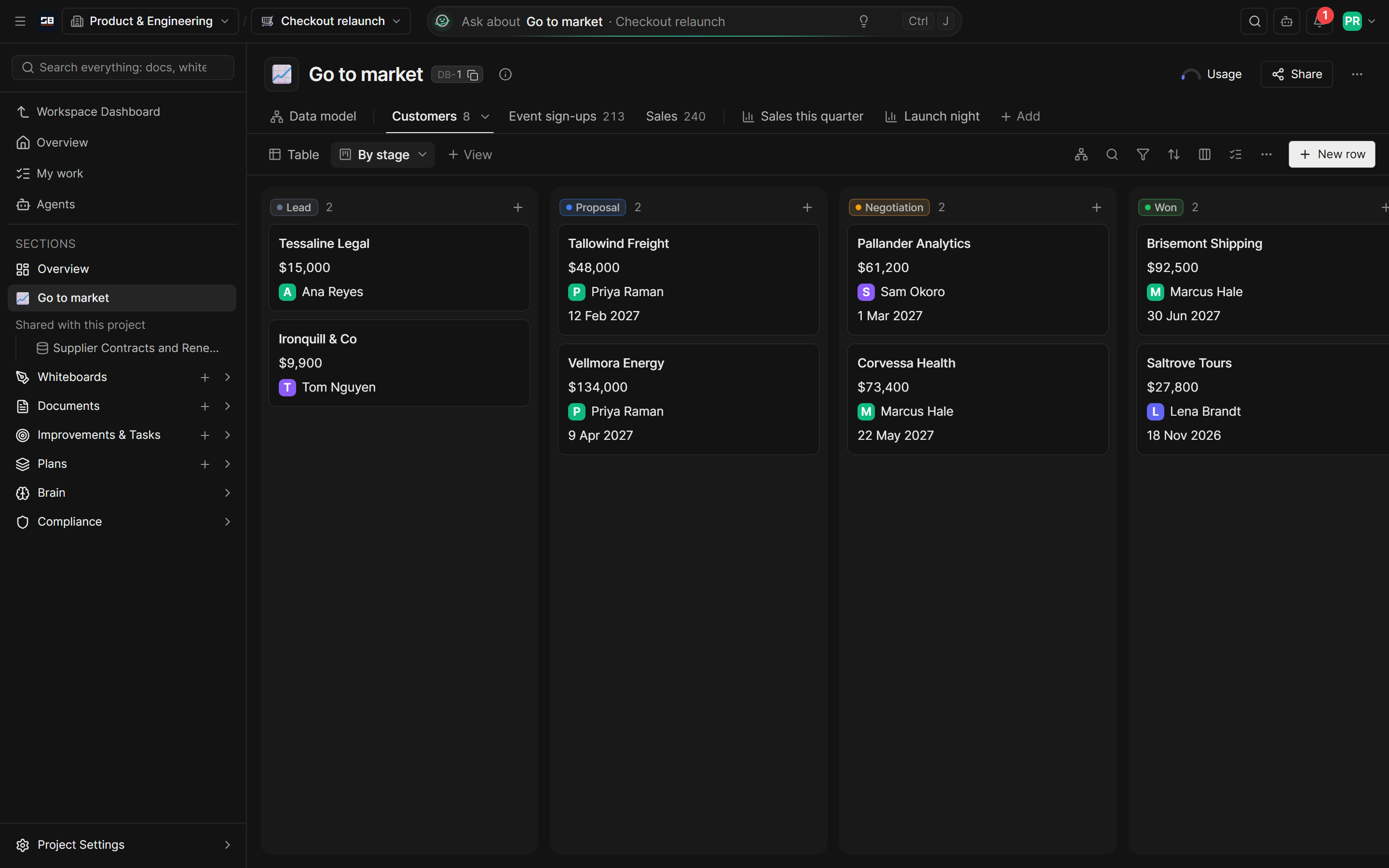The width and height of the screenshot is (1389, 868).
Task: Open view more options ellipsis
Action: (1266, 154)
